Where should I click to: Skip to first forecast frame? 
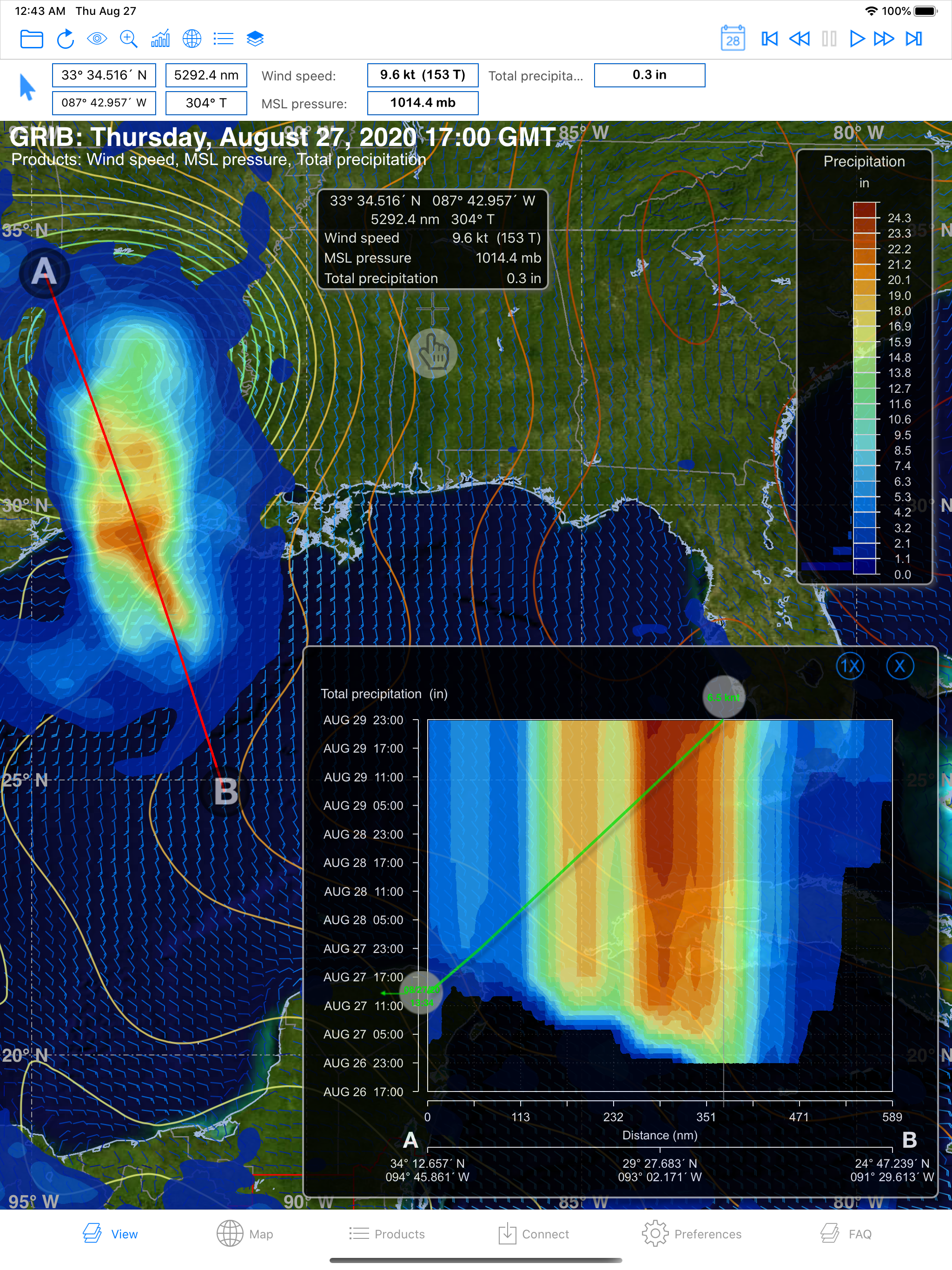(x=769, y=39)
